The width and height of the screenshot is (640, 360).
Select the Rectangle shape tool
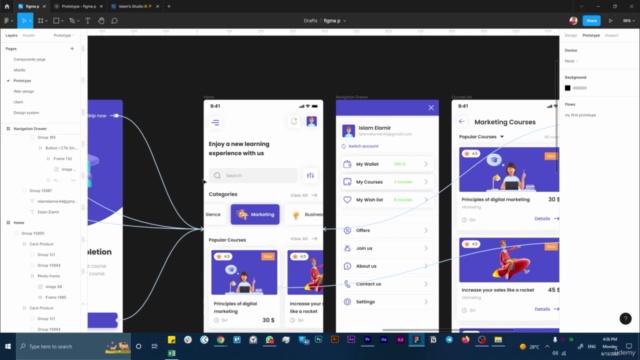pos(56,20)
